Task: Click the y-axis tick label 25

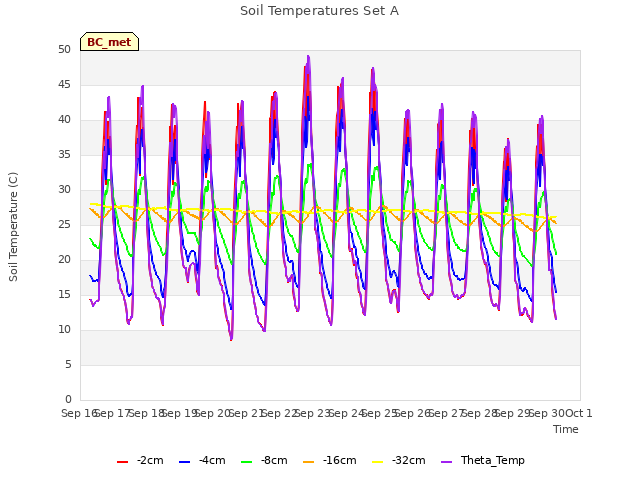Action: [x=64, y=224]
